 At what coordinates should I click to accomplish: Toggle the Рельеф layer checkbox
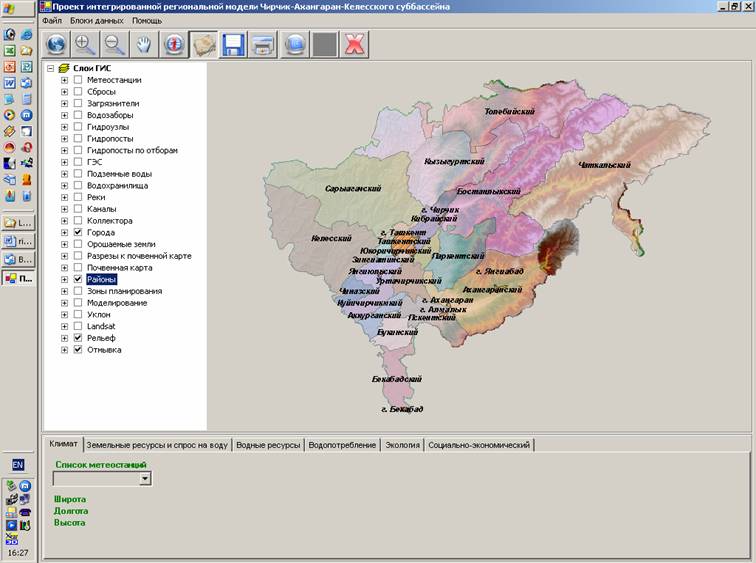(78, 339)
